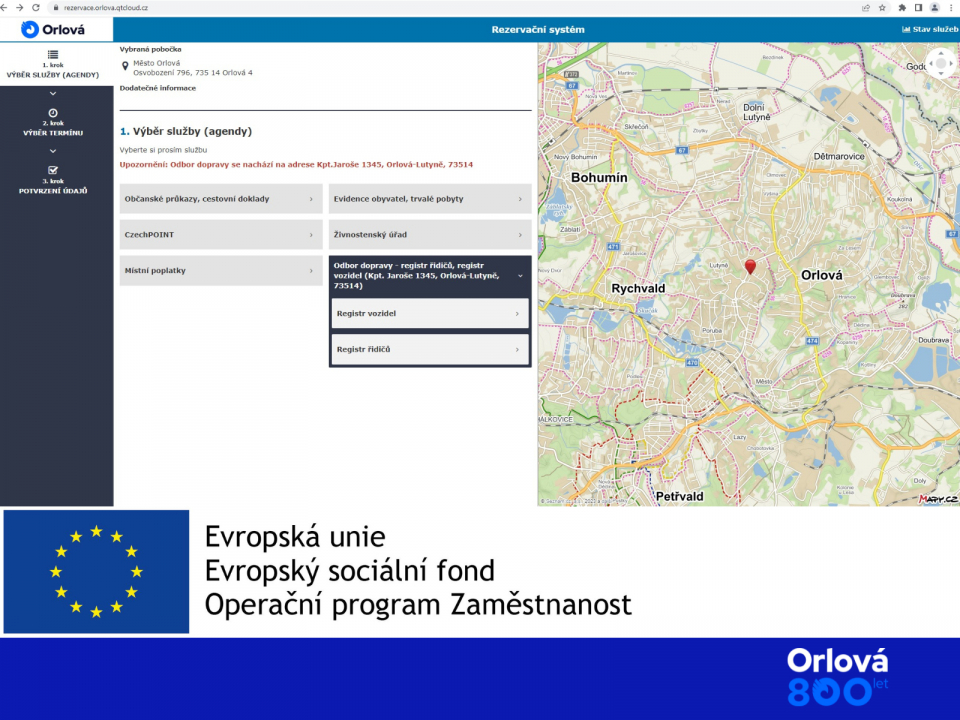The height and width of the screenshot is (720, 960).
Task: Open the Místní poplatky service
Action: [221, 271]
